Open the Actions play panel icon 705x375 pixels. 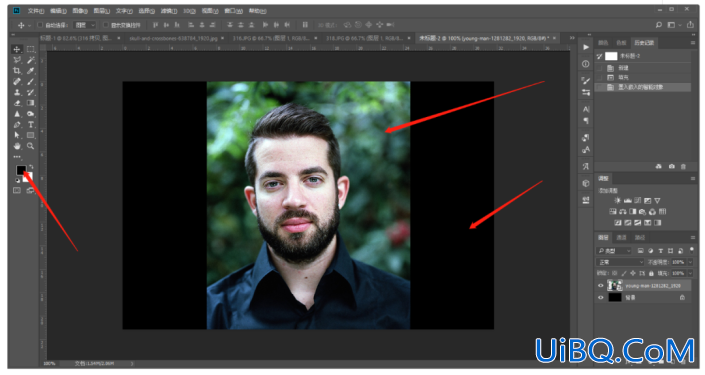(x=585, y=47)
